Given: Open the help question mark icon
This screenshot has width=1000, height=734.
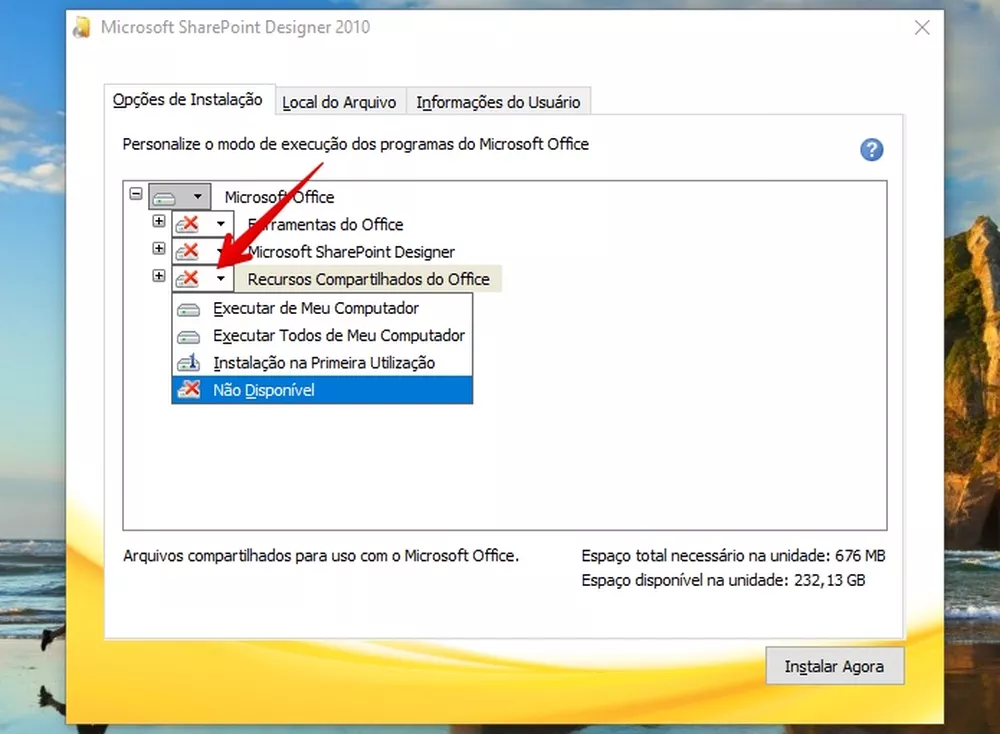Looking at the screenshot, I should (x=871, y=150).
